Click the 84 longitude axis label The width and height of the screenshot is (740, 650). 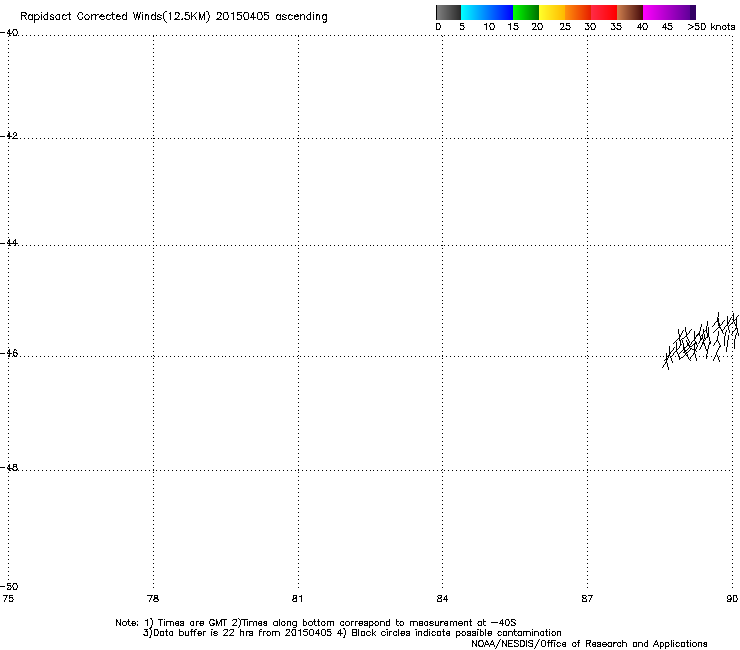442,599
